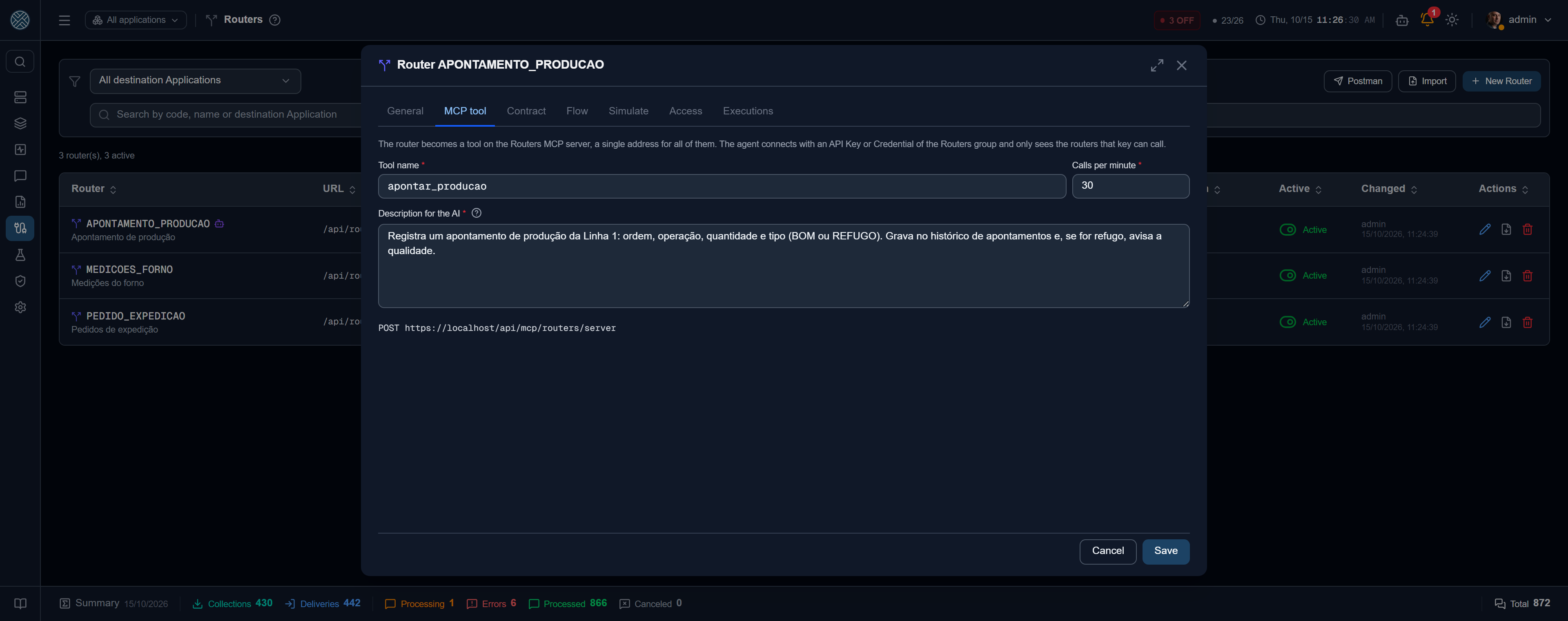Click the Import button
Viewport: 1568px width, 621px height.
[1427, 81]
